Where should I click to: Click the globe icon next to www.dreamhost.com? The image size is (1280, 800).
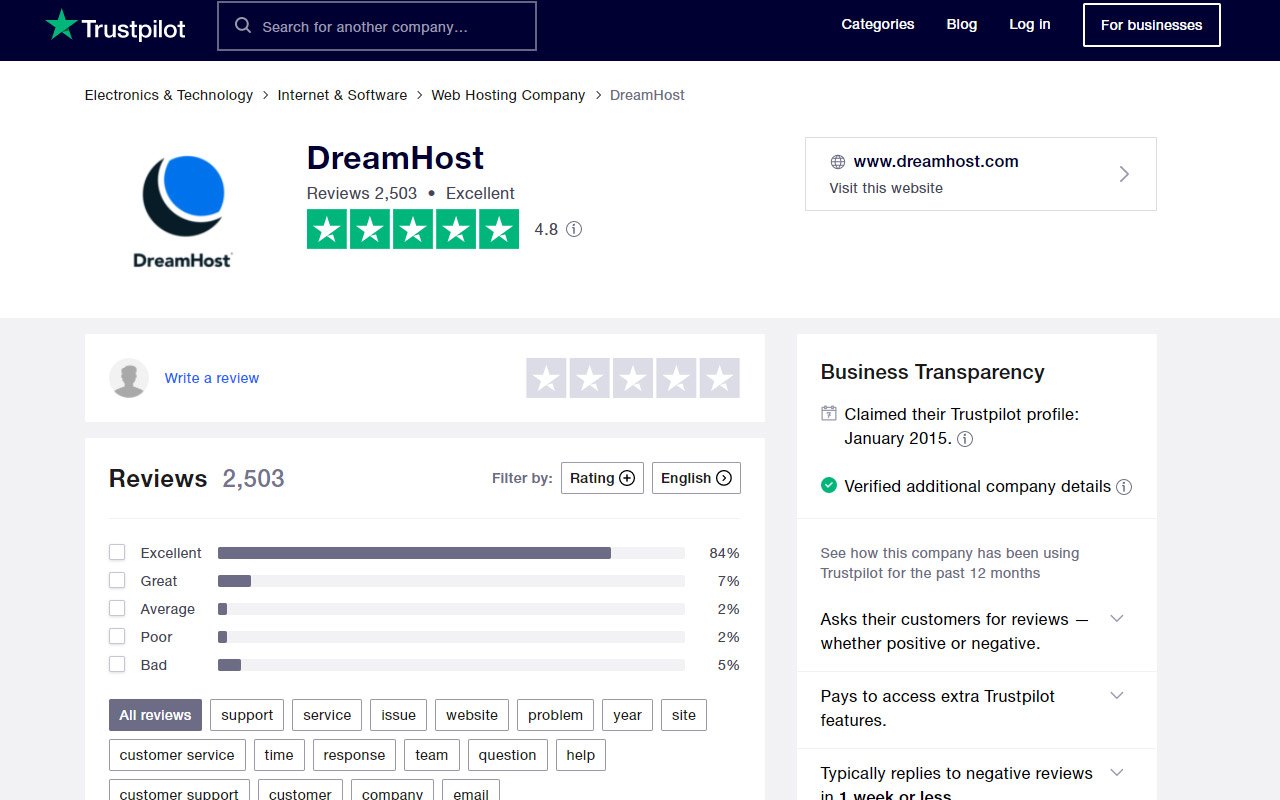tap(838, 162)
